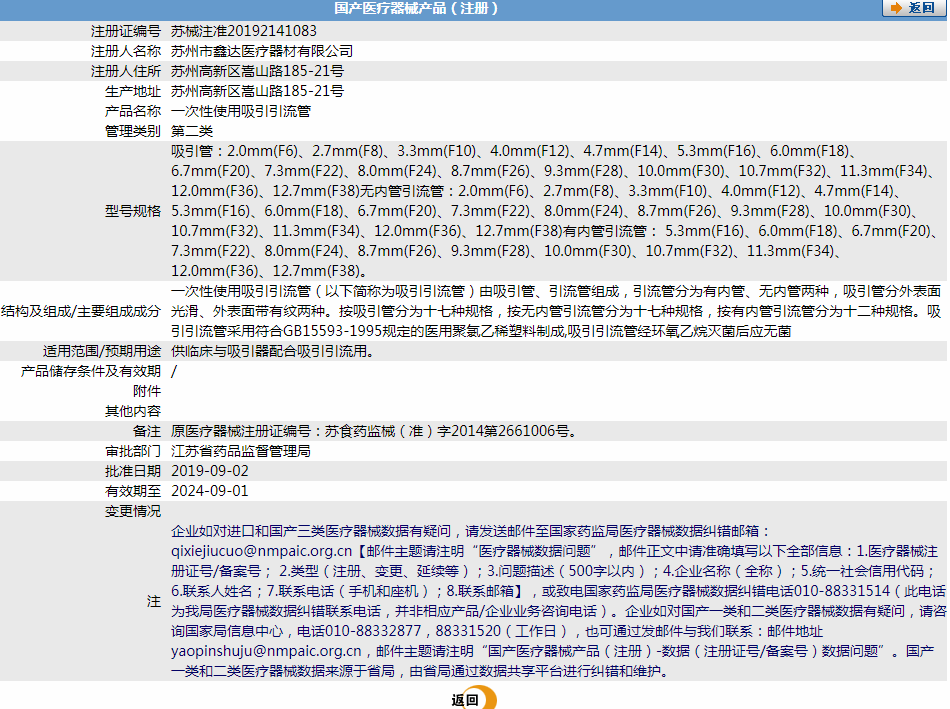Image resolution: width=950 pixels, height=709 pixels.
Task: Click the approval date 2019-09-02
Action: (x=210, y=471)
